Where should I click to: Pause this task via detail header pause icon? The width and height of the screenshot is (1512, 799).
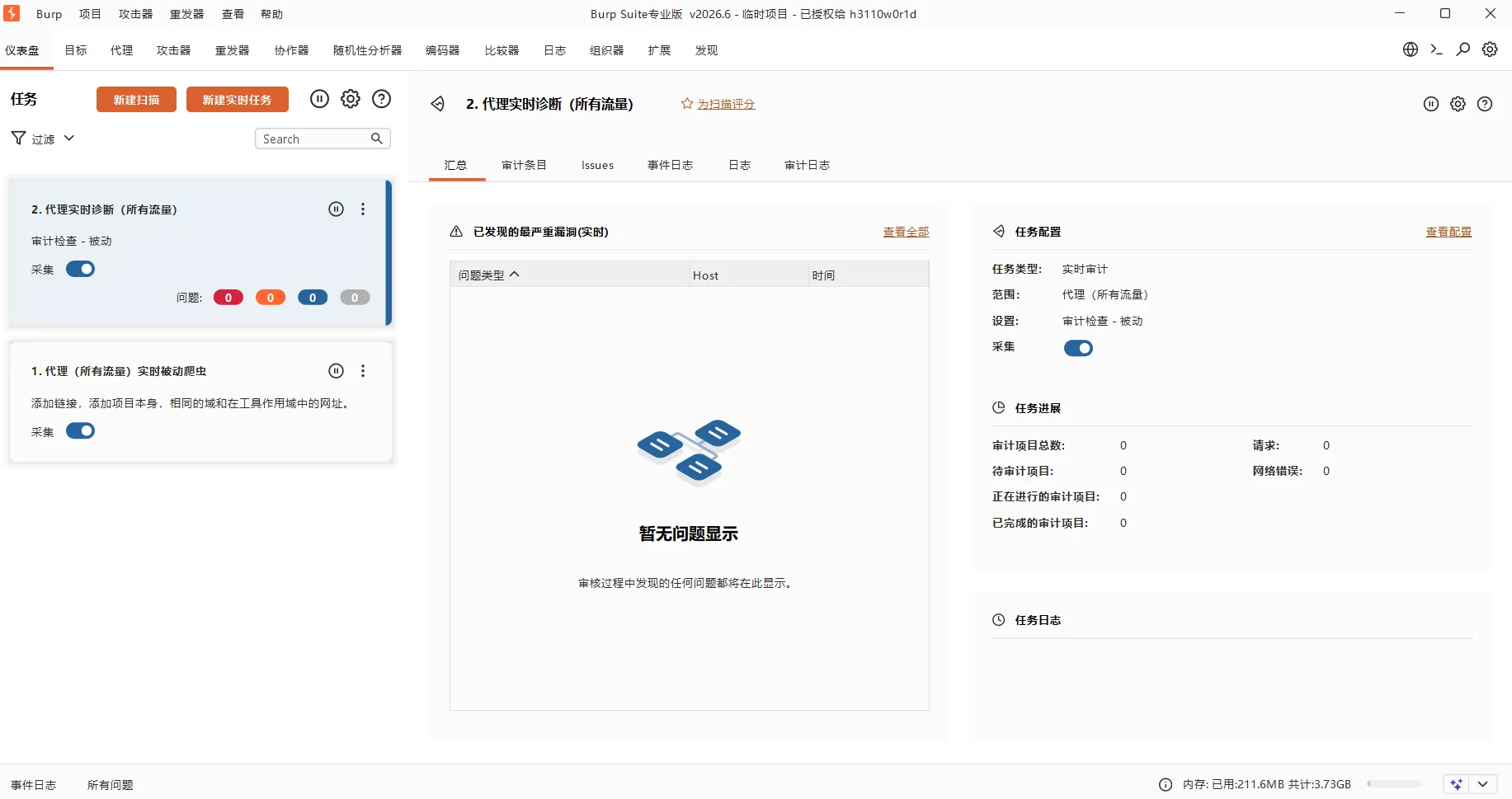coord(1431,104)
